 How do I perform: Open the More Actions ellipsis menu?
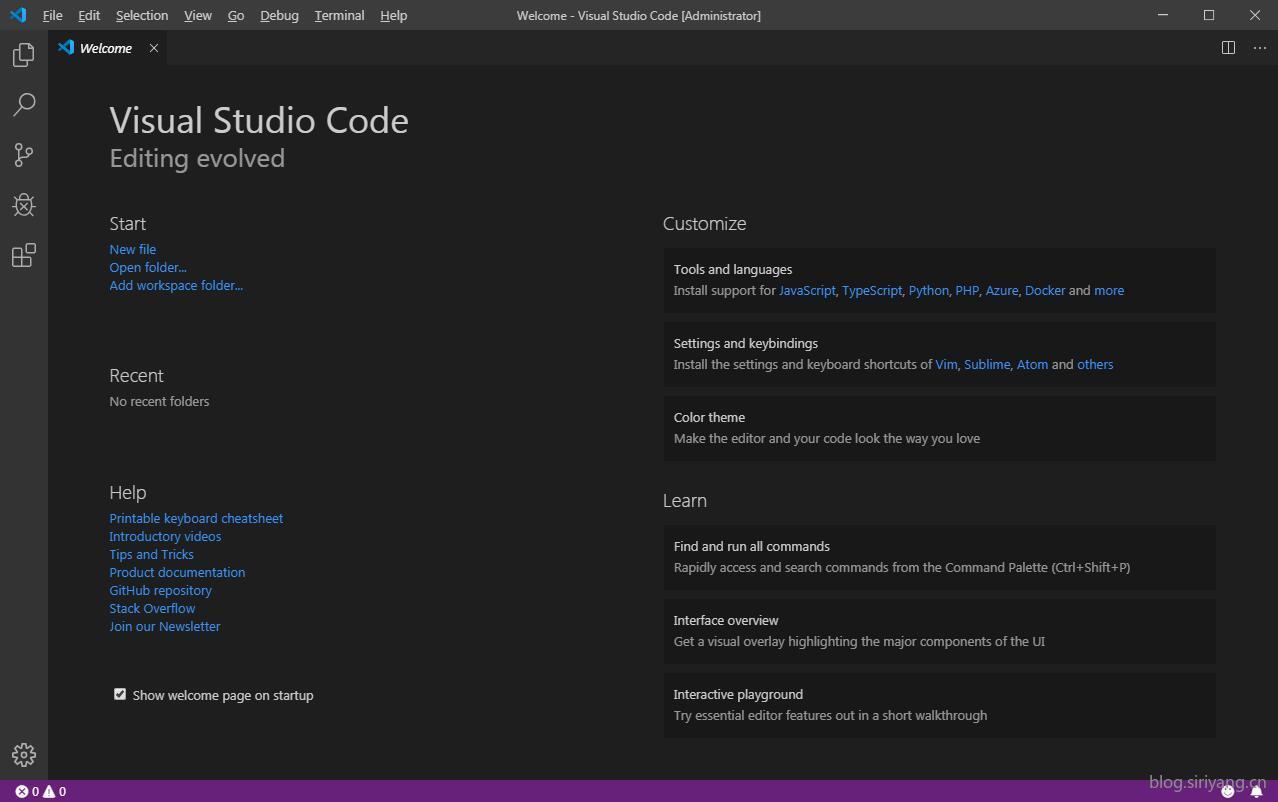[x=1259, y=48]
